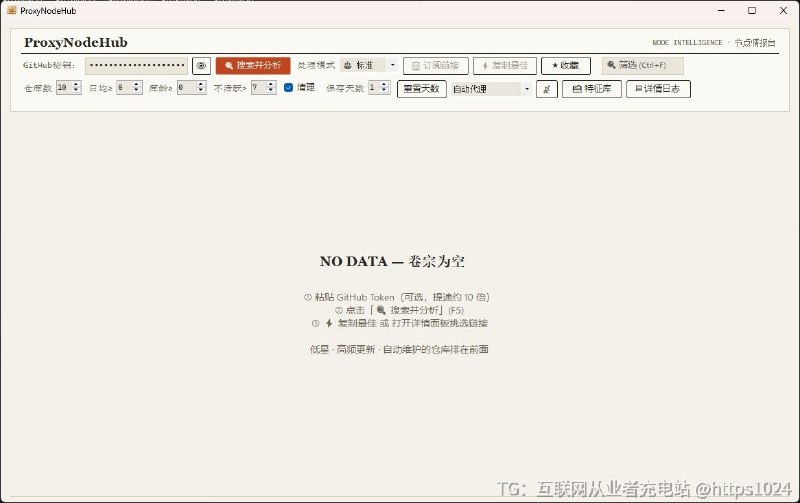Increase the 仓库数 spinner value
The width and height of the screenshot is (800, 503).
coord(77,85)
